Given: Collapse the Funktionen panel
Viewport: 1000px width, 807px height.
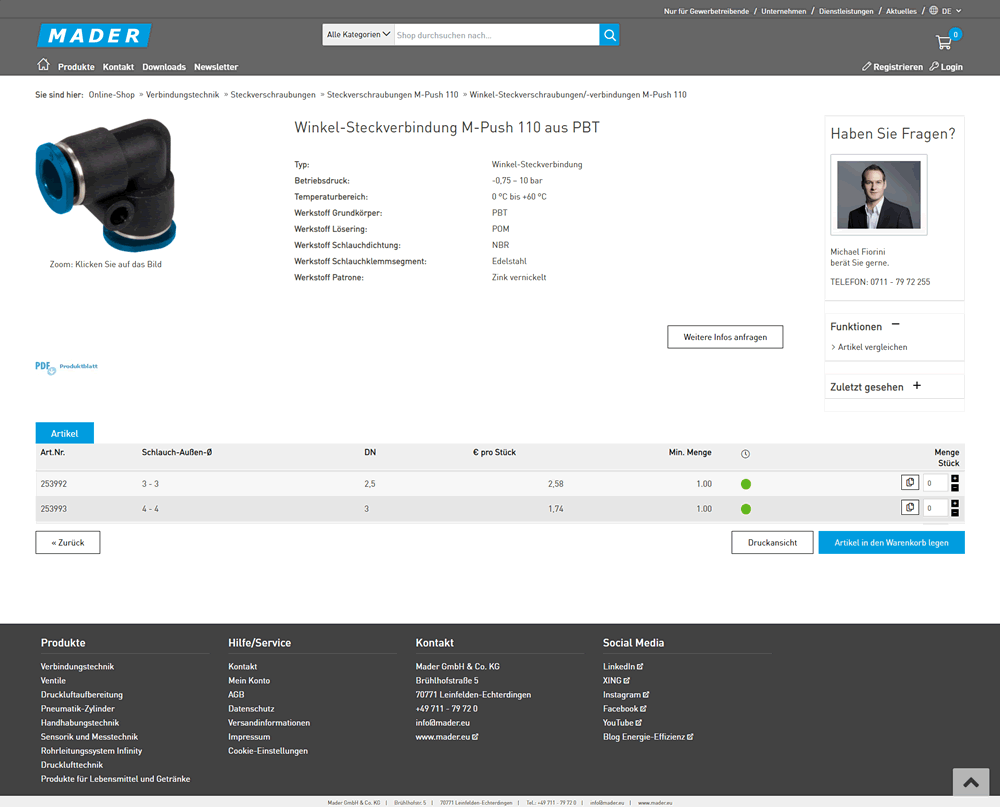Looking at the screenshot, I should [895, 325].
